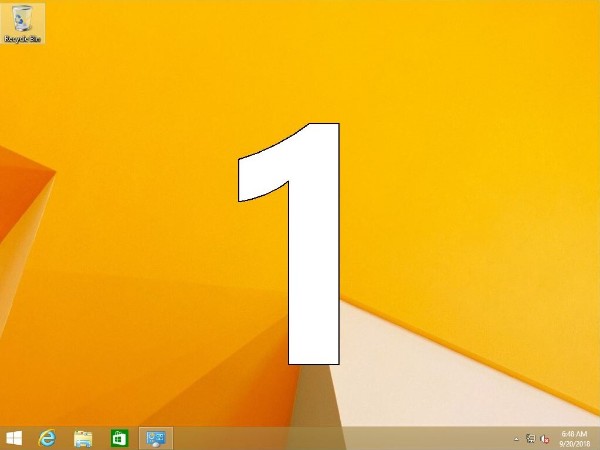600x450 pixels.
Task: Click the active display settings taskbar button
Action: click(156, 438)
